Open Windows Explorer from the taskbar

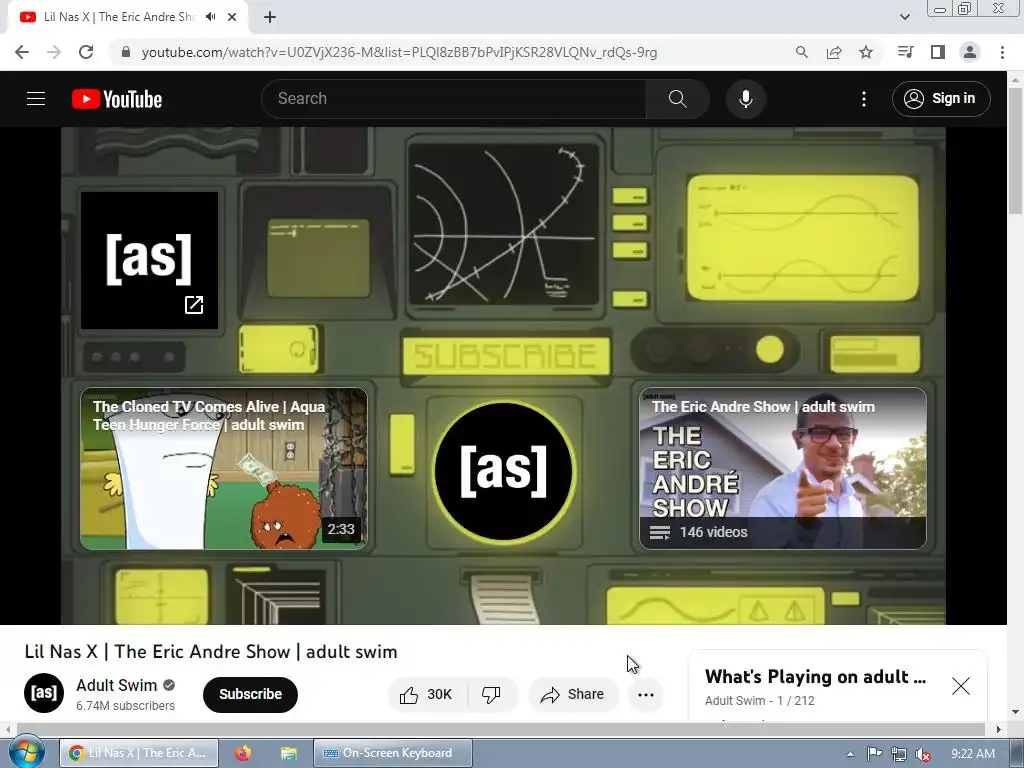point(289,753)
